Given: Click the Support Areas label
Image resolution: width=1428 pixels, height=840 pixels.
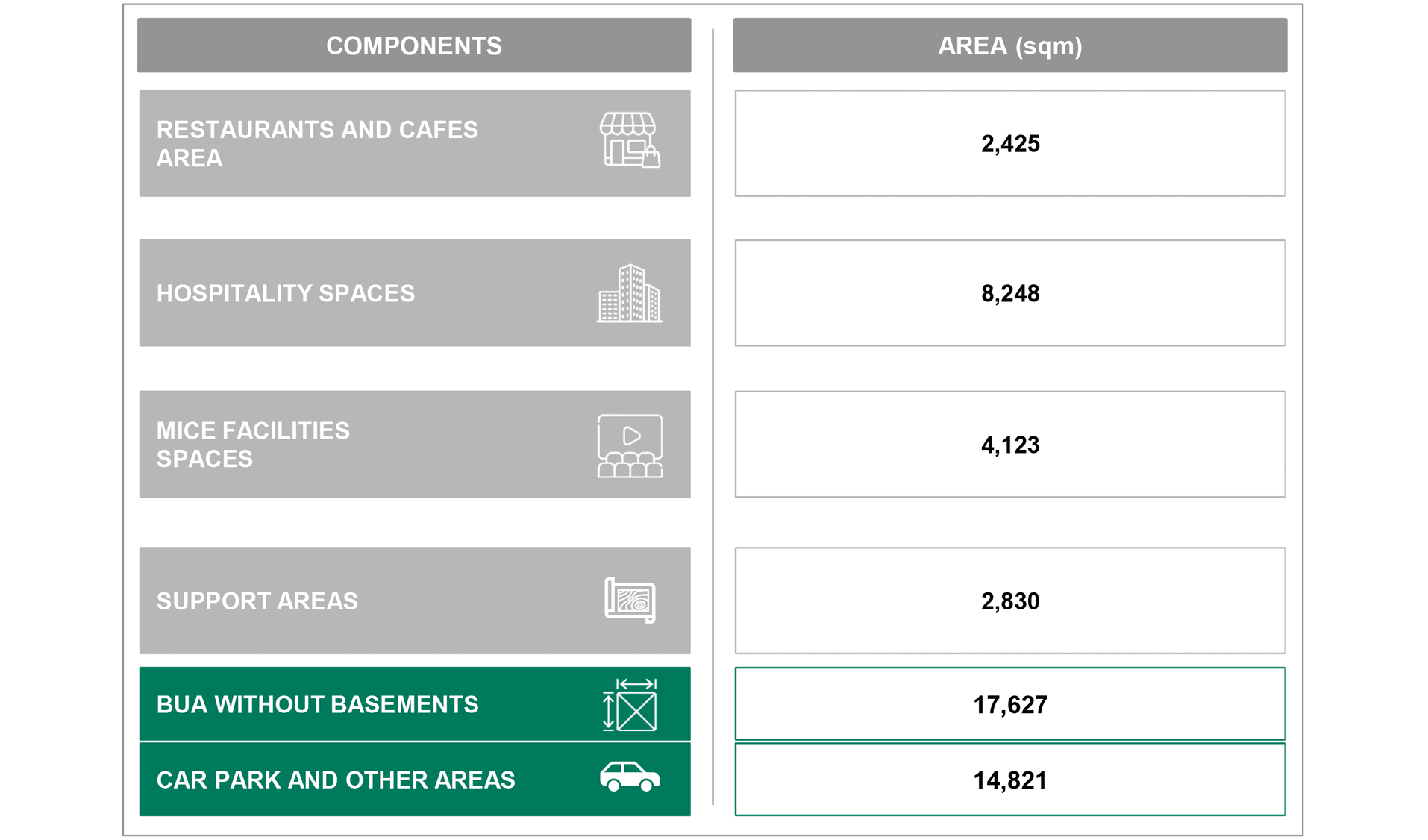Looking at the screenshot, I should pos(257,601).
